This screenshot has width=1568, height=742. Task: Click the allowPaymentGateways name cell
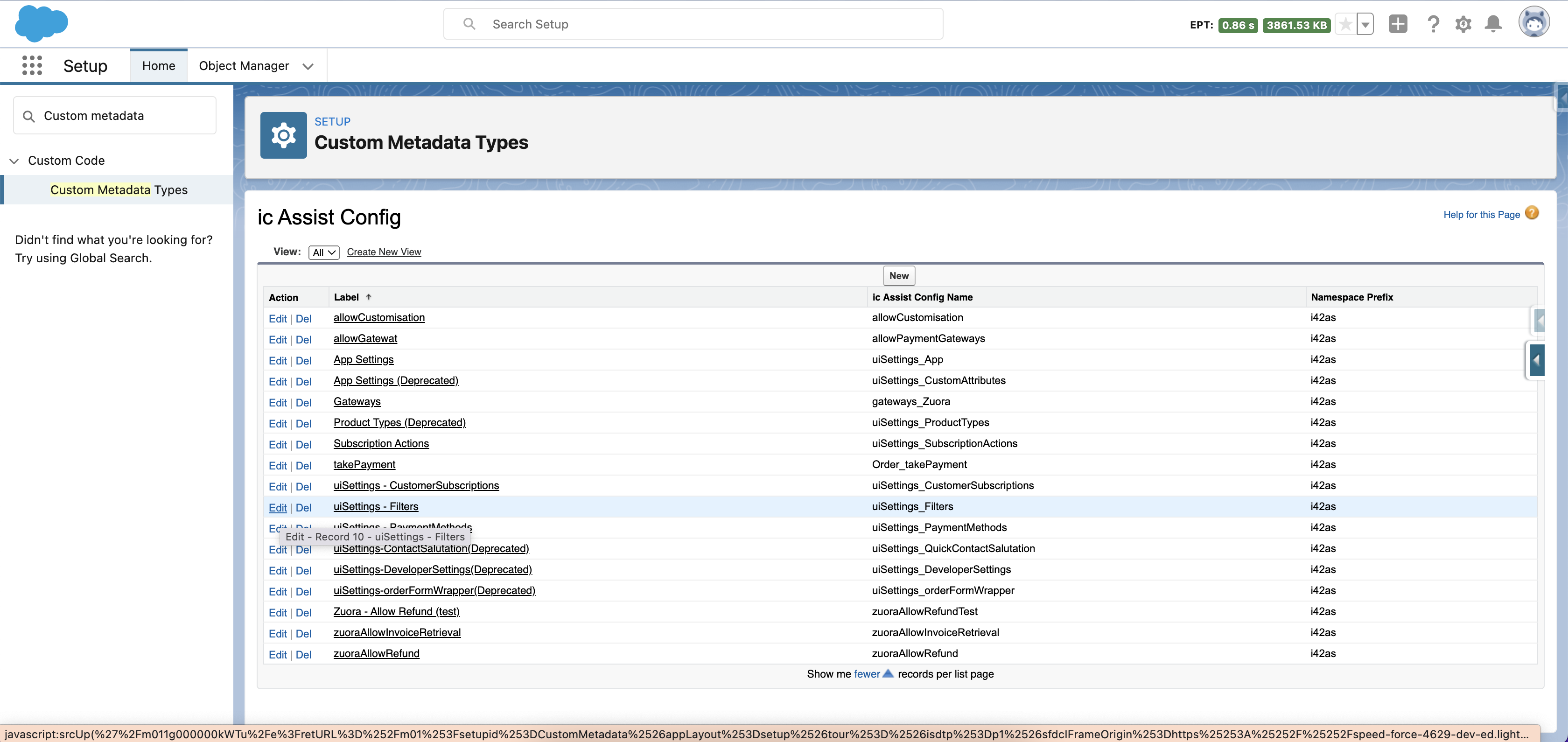(x=928, y=338)
